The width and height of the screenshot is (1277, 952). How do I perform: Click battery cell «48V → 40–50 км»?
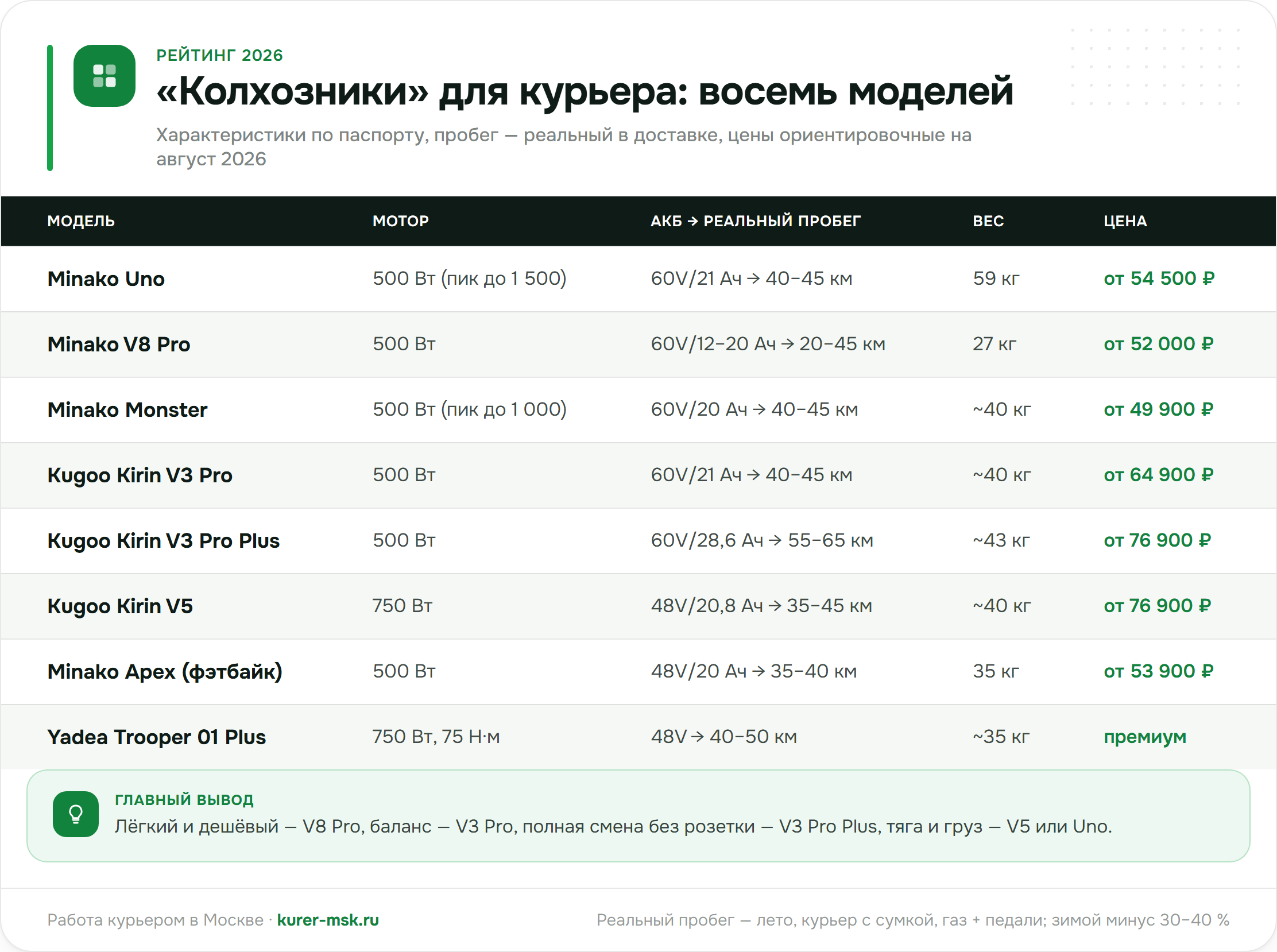point(724,737)
